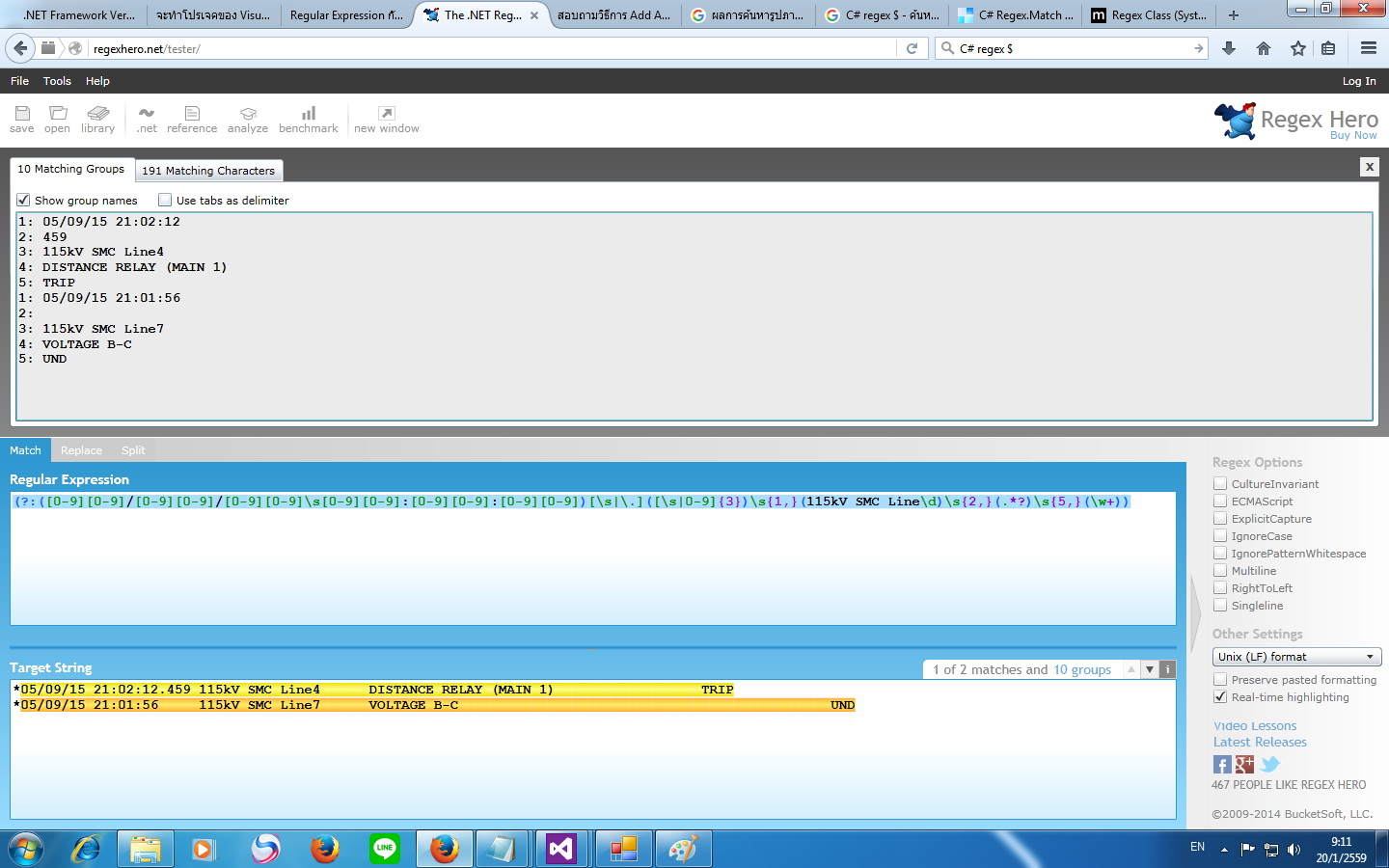Show hidden system tray icons
The height and width of the screenshot is (868, 1389).
click(x=1224, y=850)
